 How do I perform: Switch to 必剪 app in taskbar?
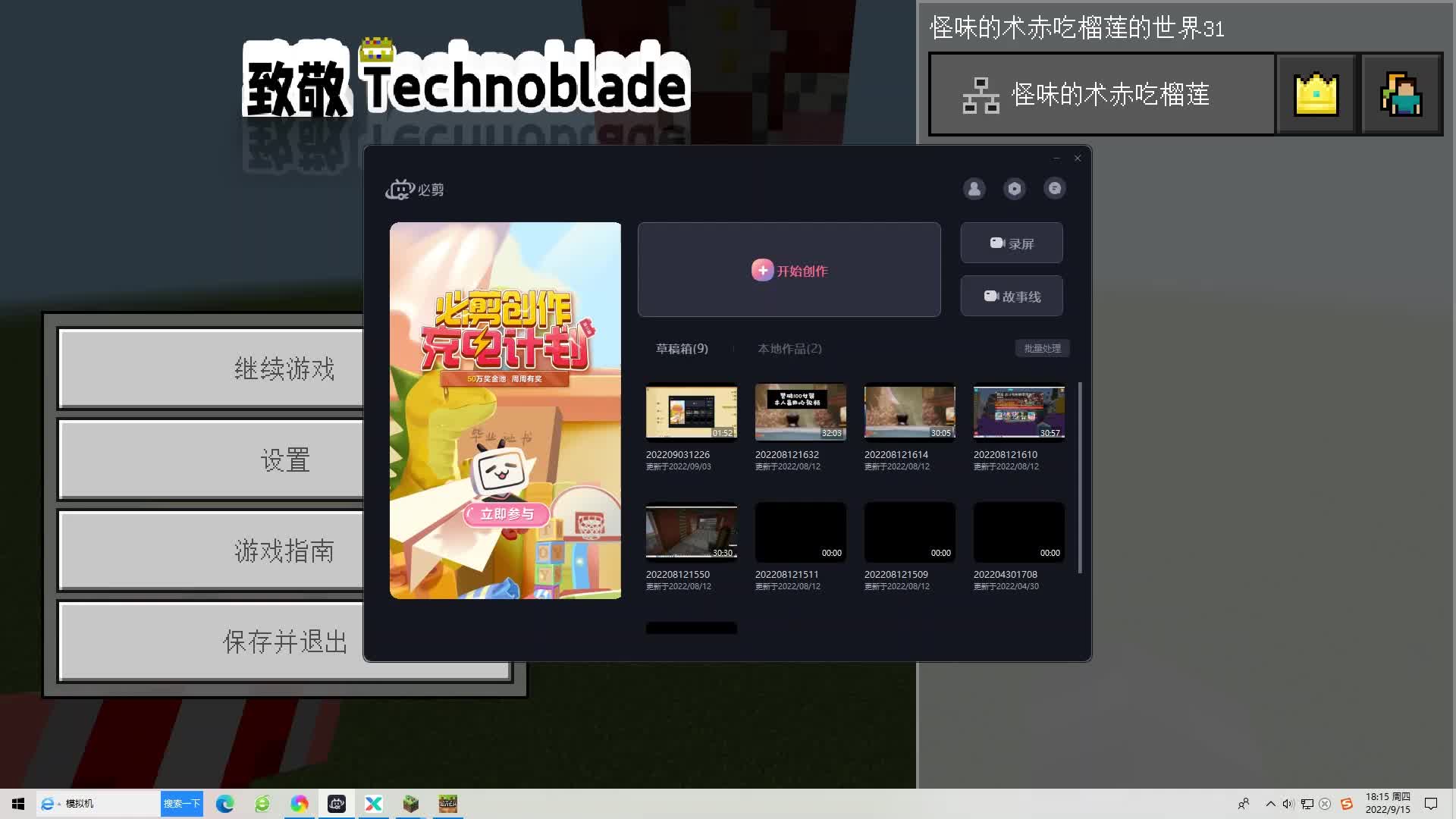[337, 804]
